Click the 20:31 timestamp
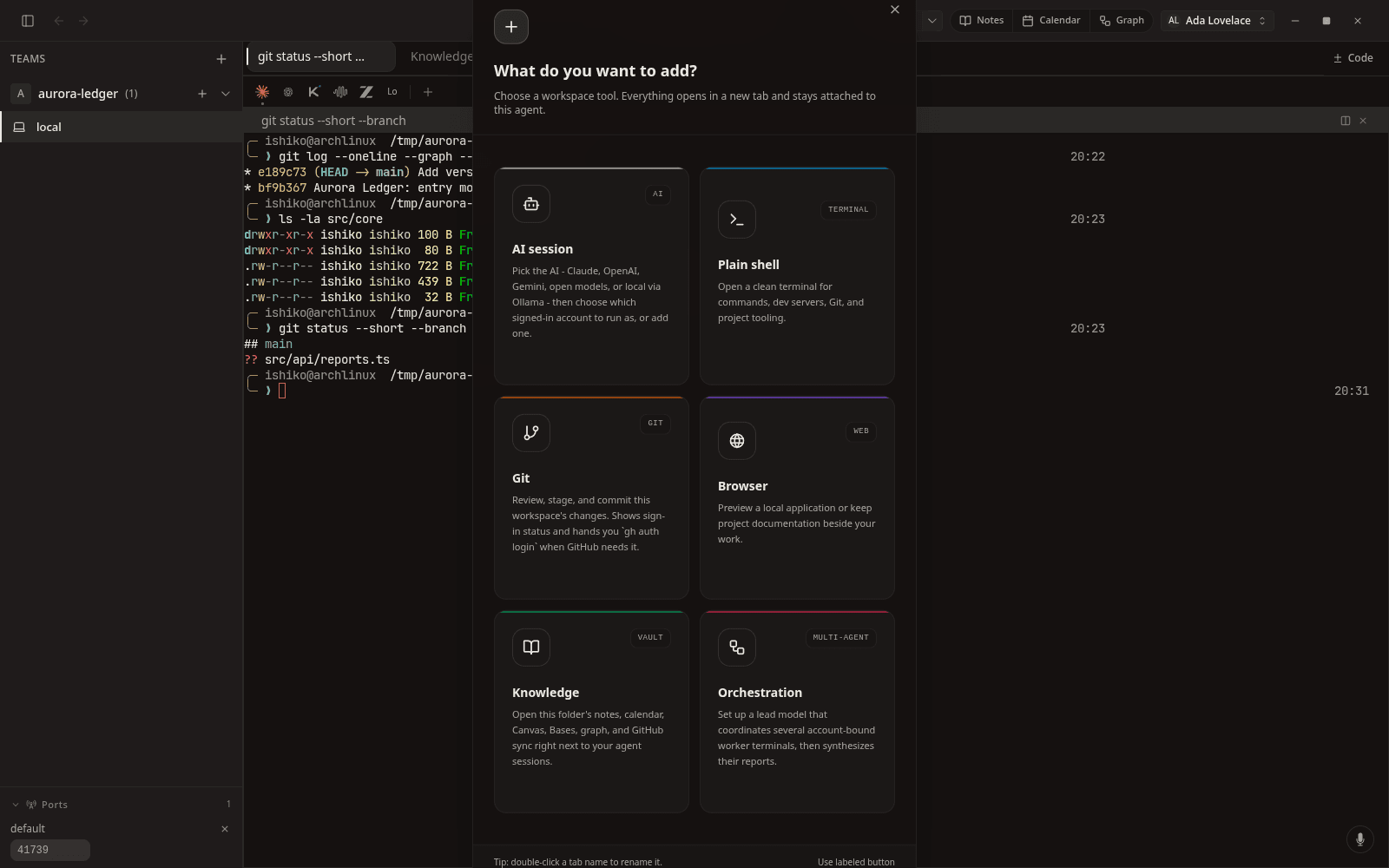The image size is (1389, 868). click(1352, 391)
